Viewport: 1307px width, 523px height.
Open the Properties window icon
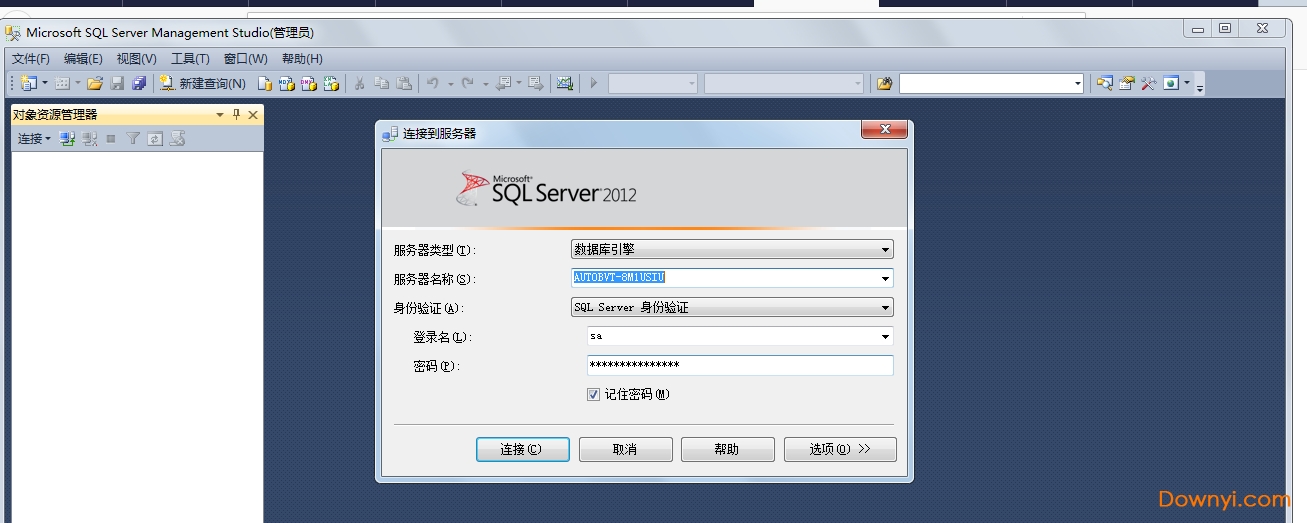pyautogui.click(x=1127, y=84)
